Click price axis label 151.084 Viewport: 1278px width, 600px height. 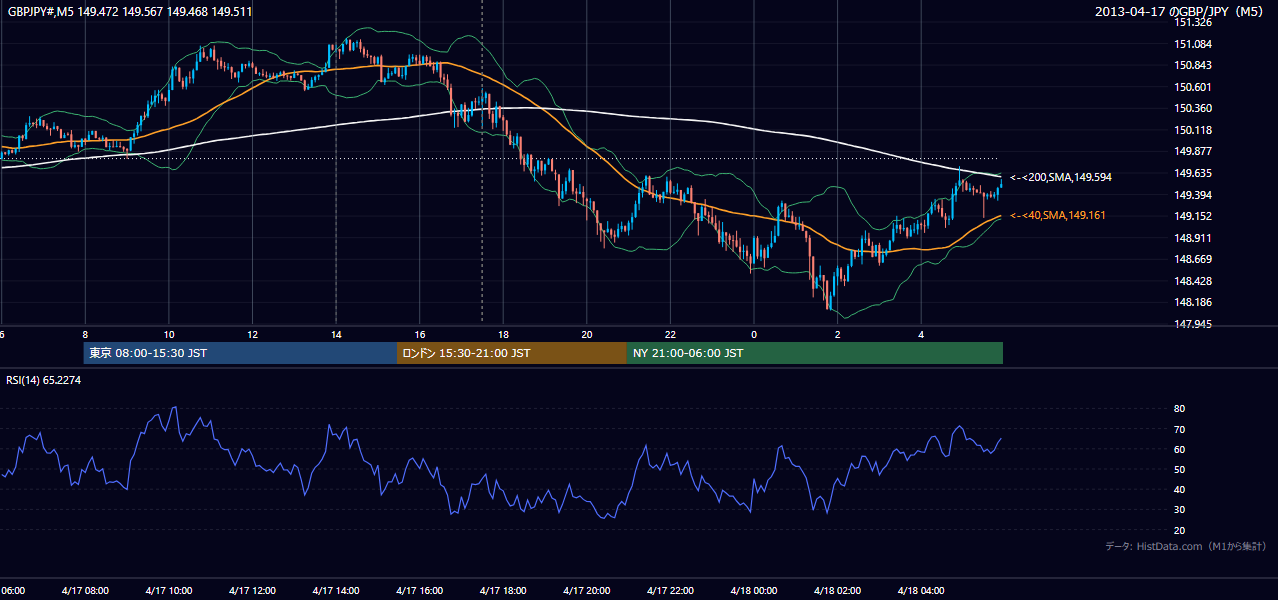click(x=1193, y=44)
